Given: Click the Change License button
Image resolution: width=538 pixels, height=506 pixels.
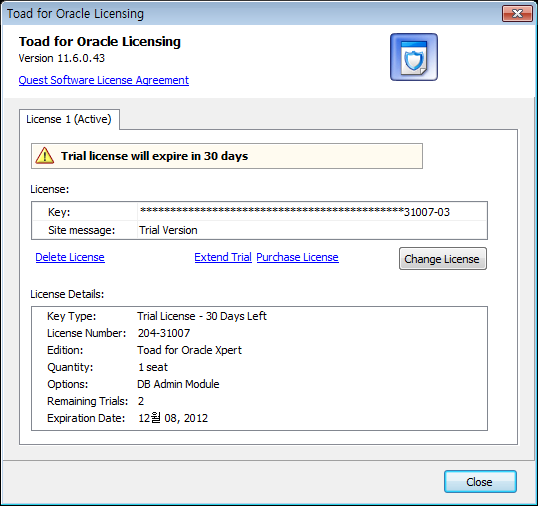Looking at the screenshot, I should (443, 259).
